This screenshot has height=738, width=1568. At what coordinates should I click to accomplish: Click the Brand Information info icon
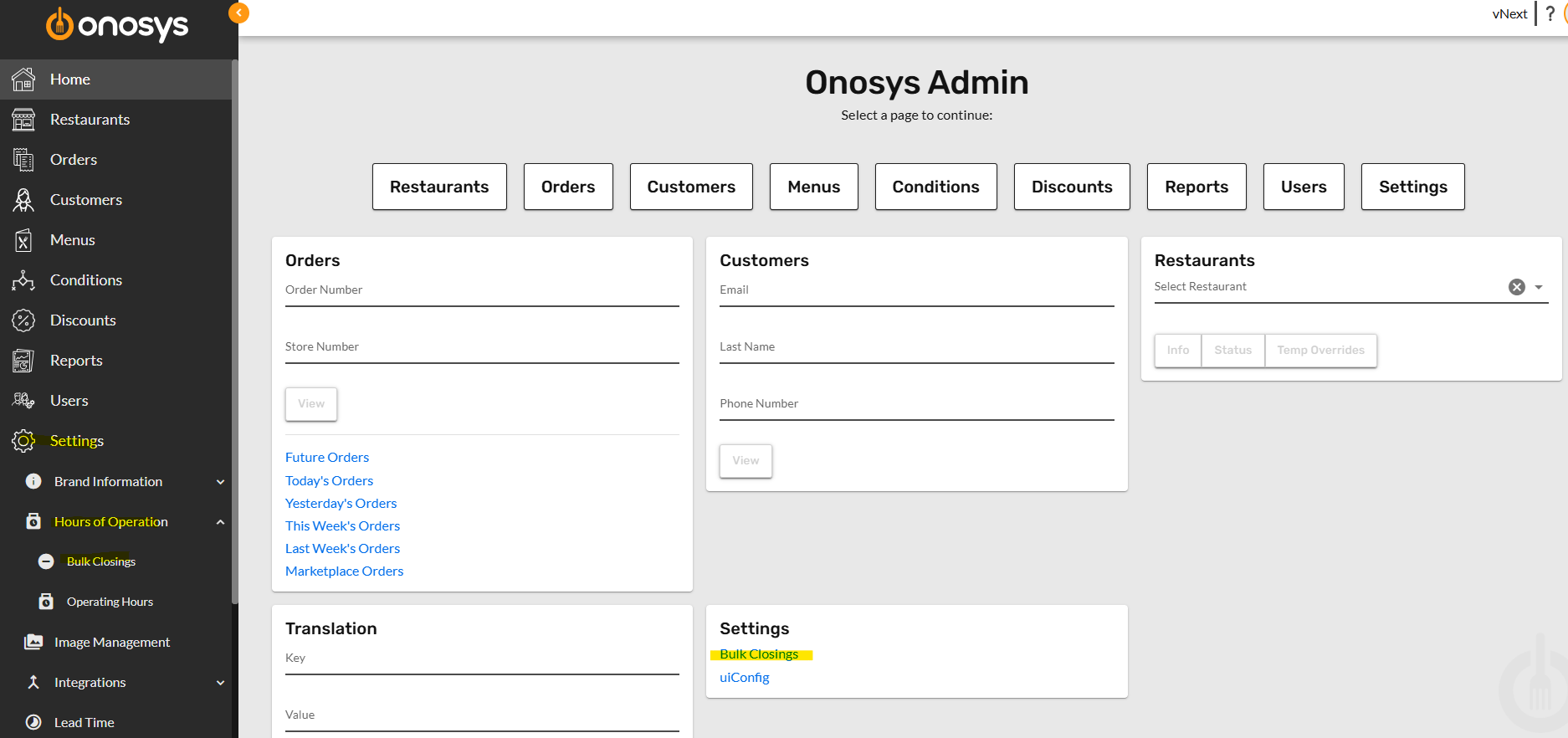point(33,481)
